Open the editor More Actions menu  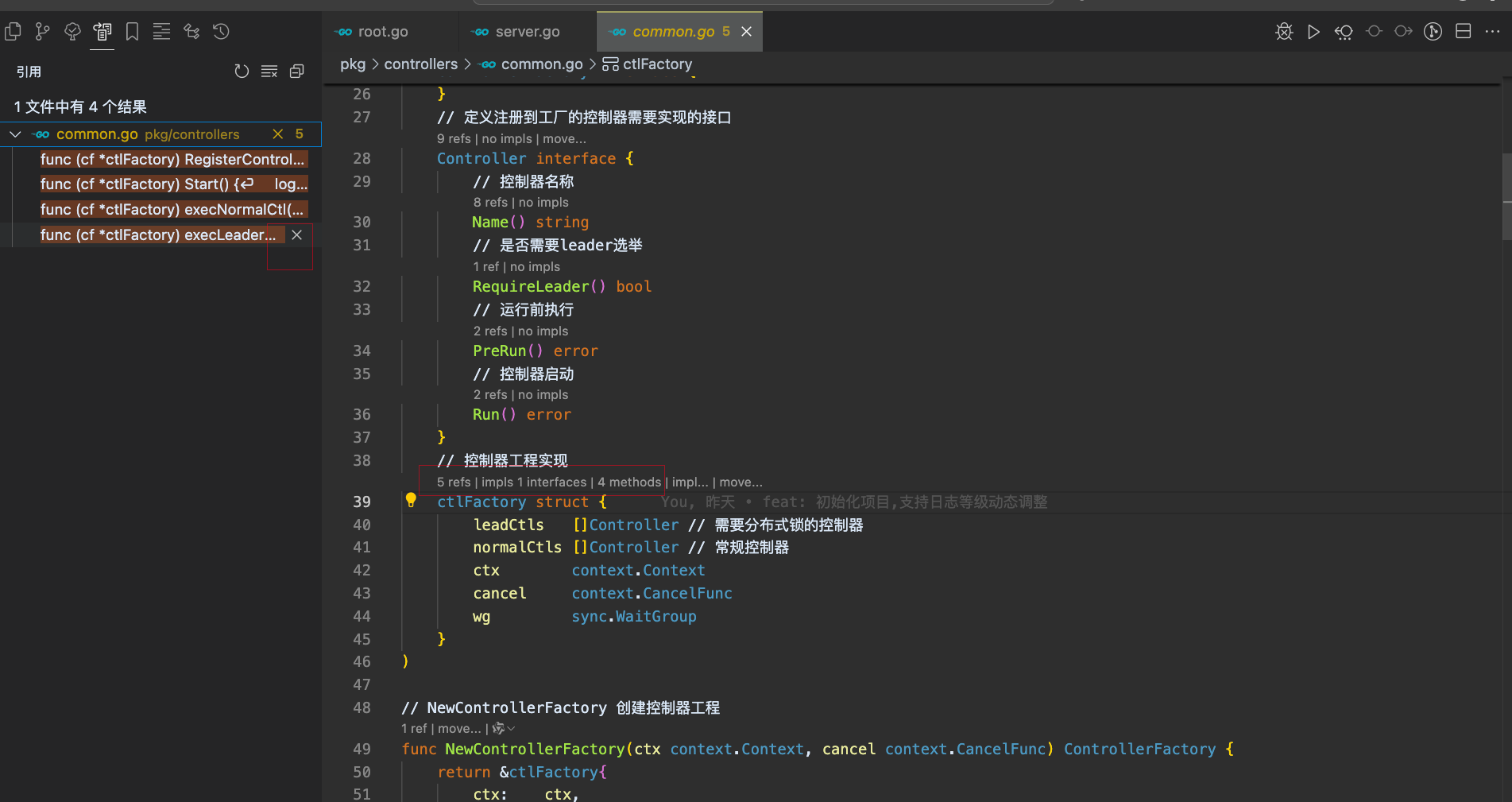[x=1492, y=32]
